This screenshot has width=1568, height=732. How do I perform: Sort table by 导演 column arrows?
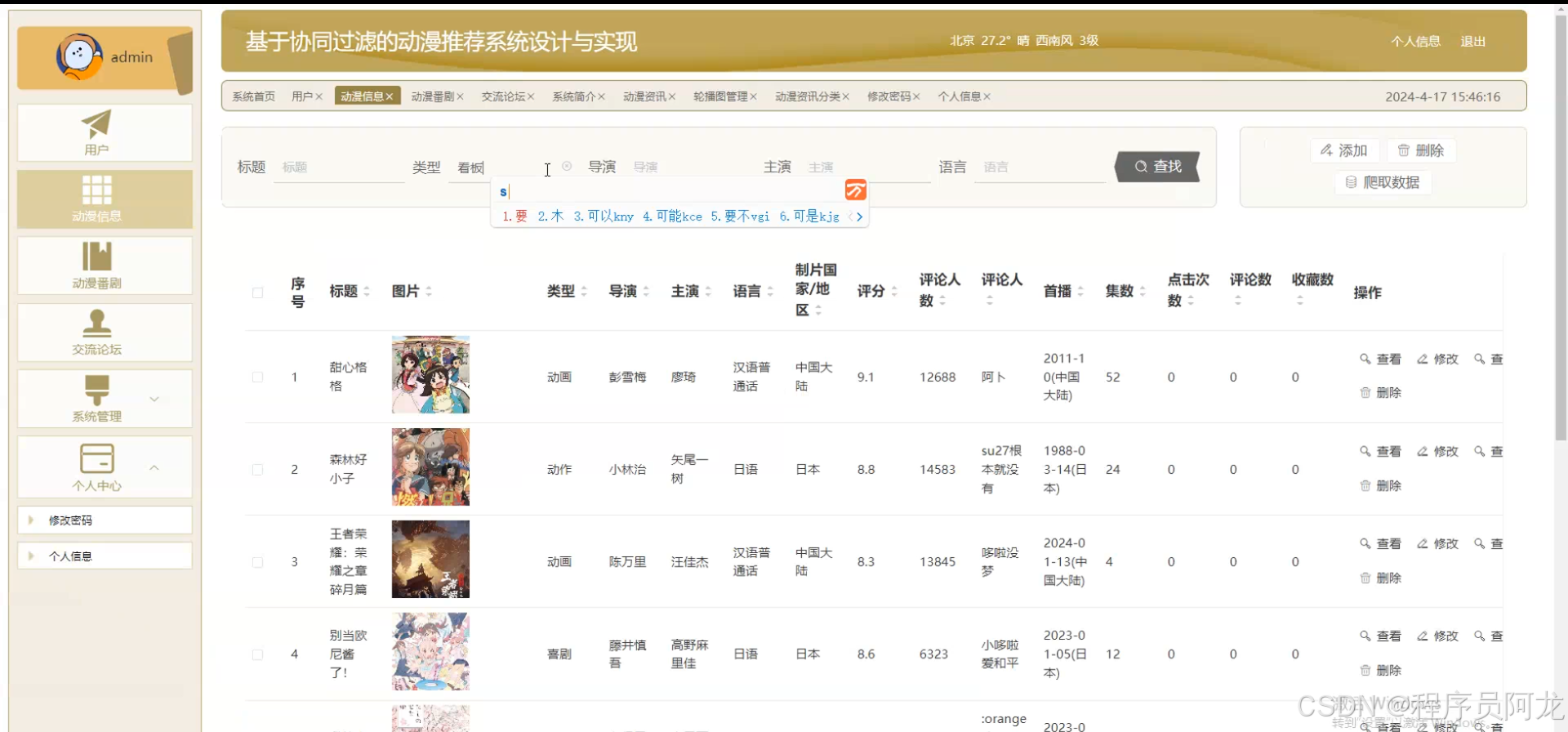(x=646, y=291)
